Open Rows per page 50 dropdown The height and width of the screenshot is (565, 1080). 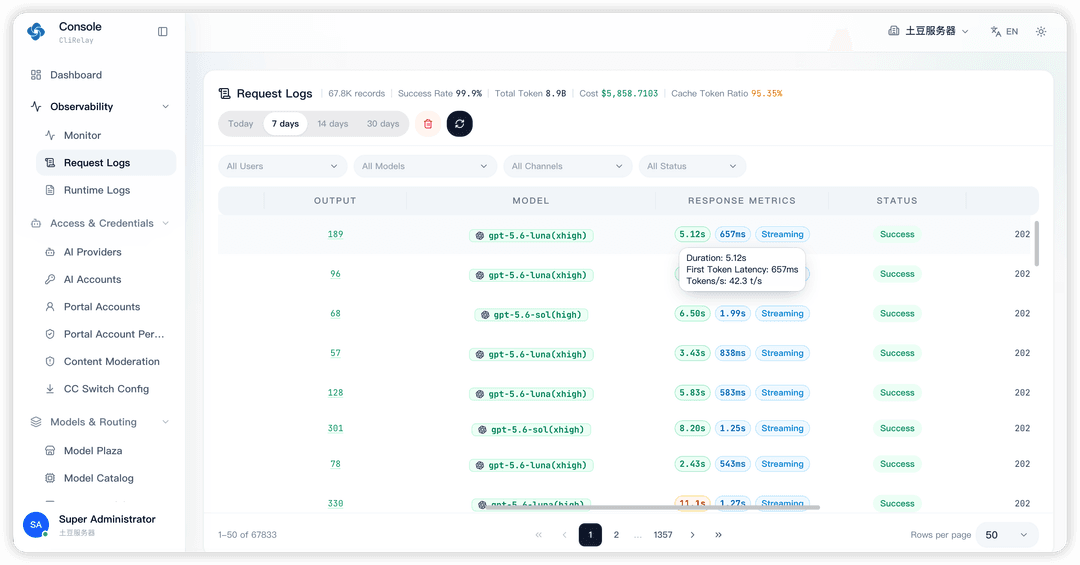pos(1006,535)
